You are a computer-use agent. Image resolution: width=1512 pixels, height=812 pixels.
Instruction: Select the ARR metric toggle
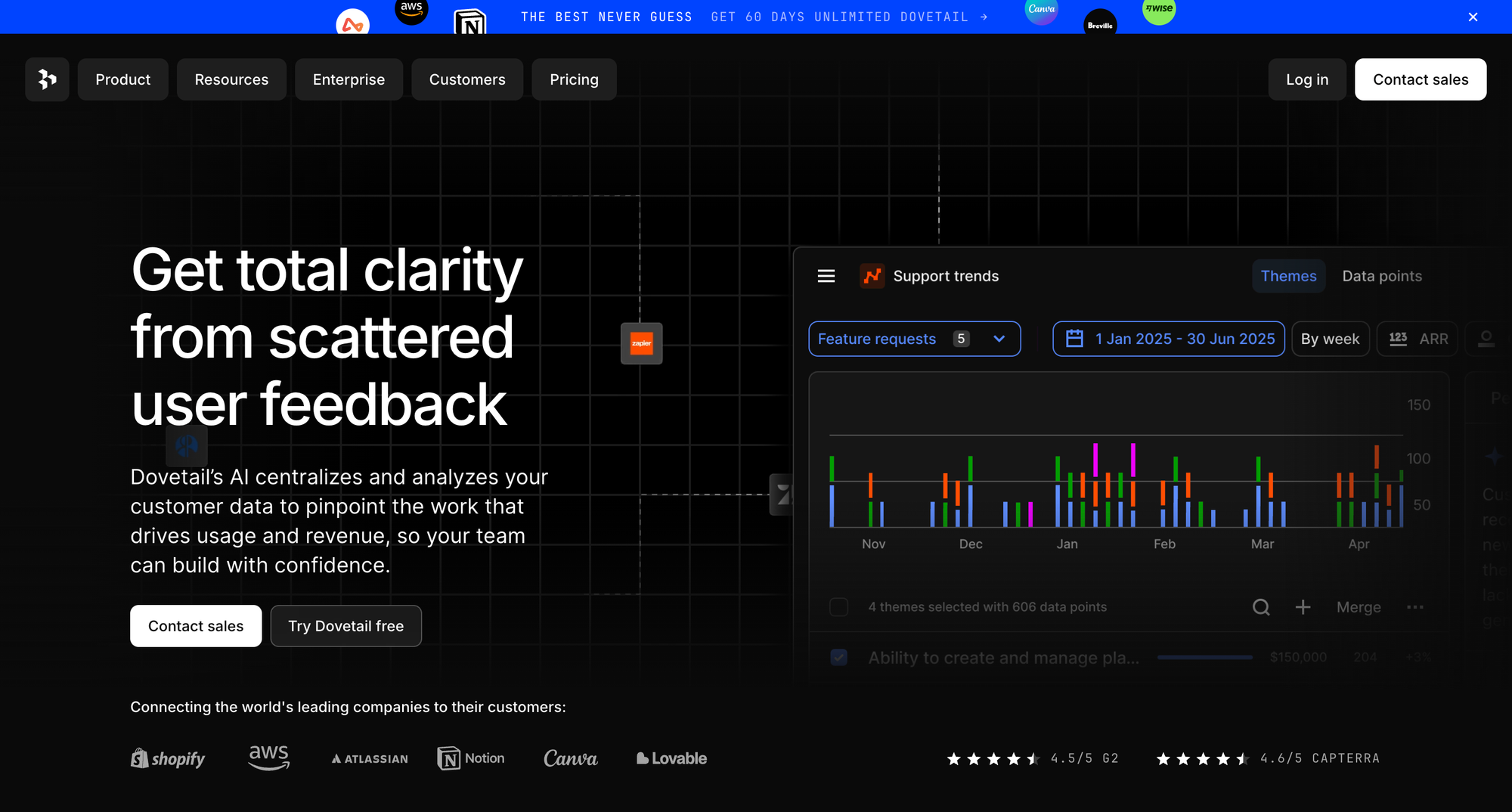point(1417,339)
